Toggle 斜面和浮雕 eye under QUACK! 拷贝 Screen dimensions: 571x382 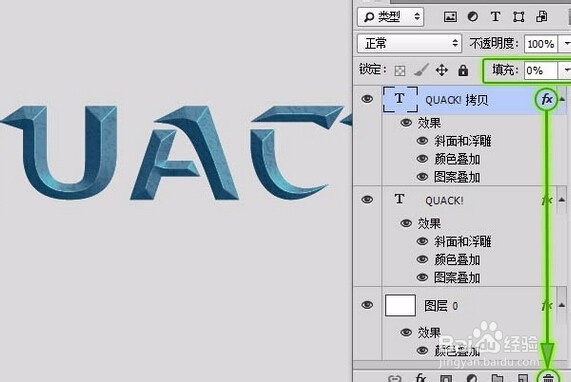[x=422, y=141]
